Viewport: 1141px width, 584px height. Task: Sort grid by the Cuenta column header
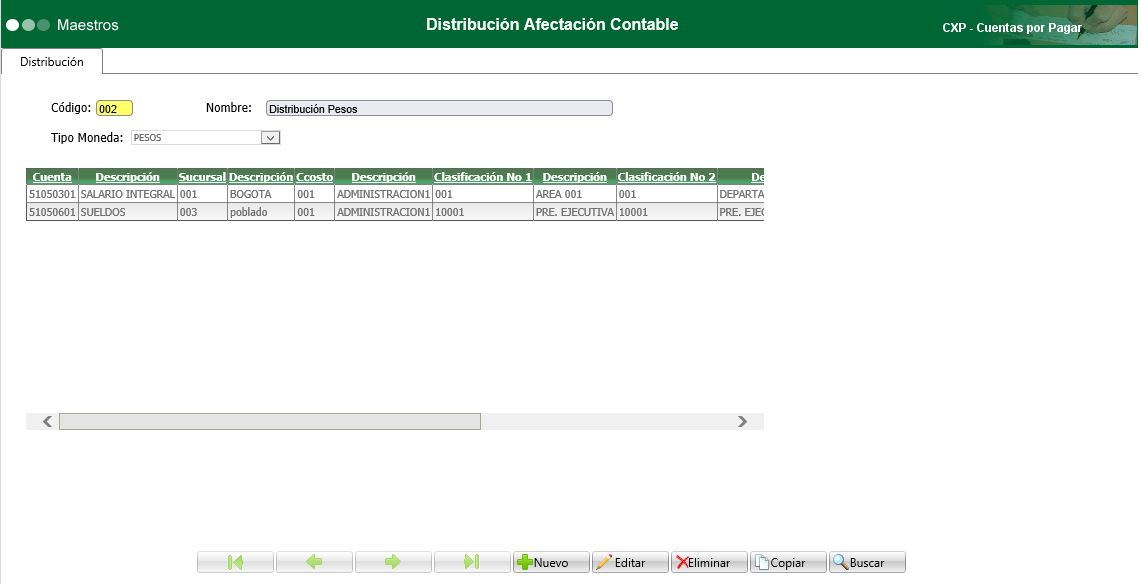50,176
